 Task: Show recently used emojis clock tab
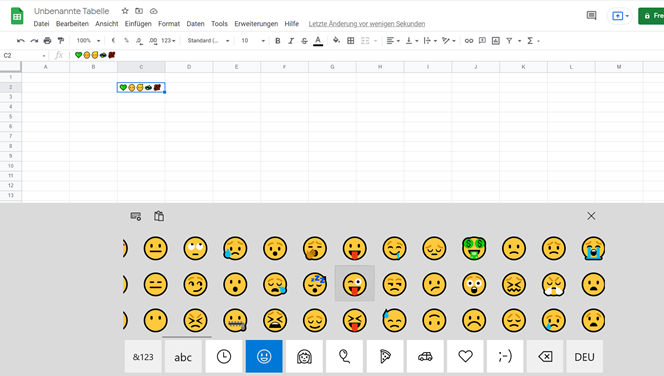click(x=224, y=357)
